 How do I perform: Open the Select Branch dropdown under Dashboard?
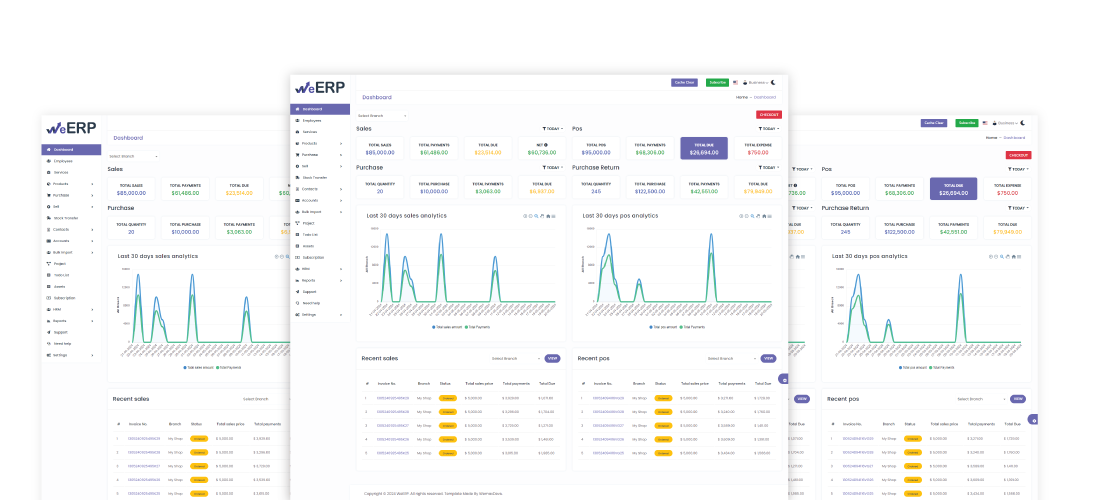pyautogui.click(x=382, y=116)
